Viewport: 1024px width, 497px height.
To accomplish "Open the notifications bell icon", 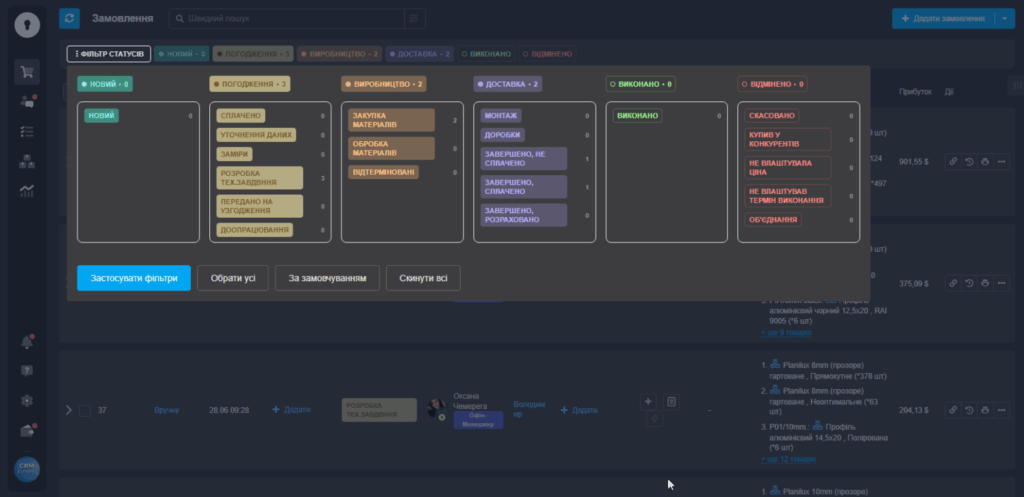I will pos(27,342).
